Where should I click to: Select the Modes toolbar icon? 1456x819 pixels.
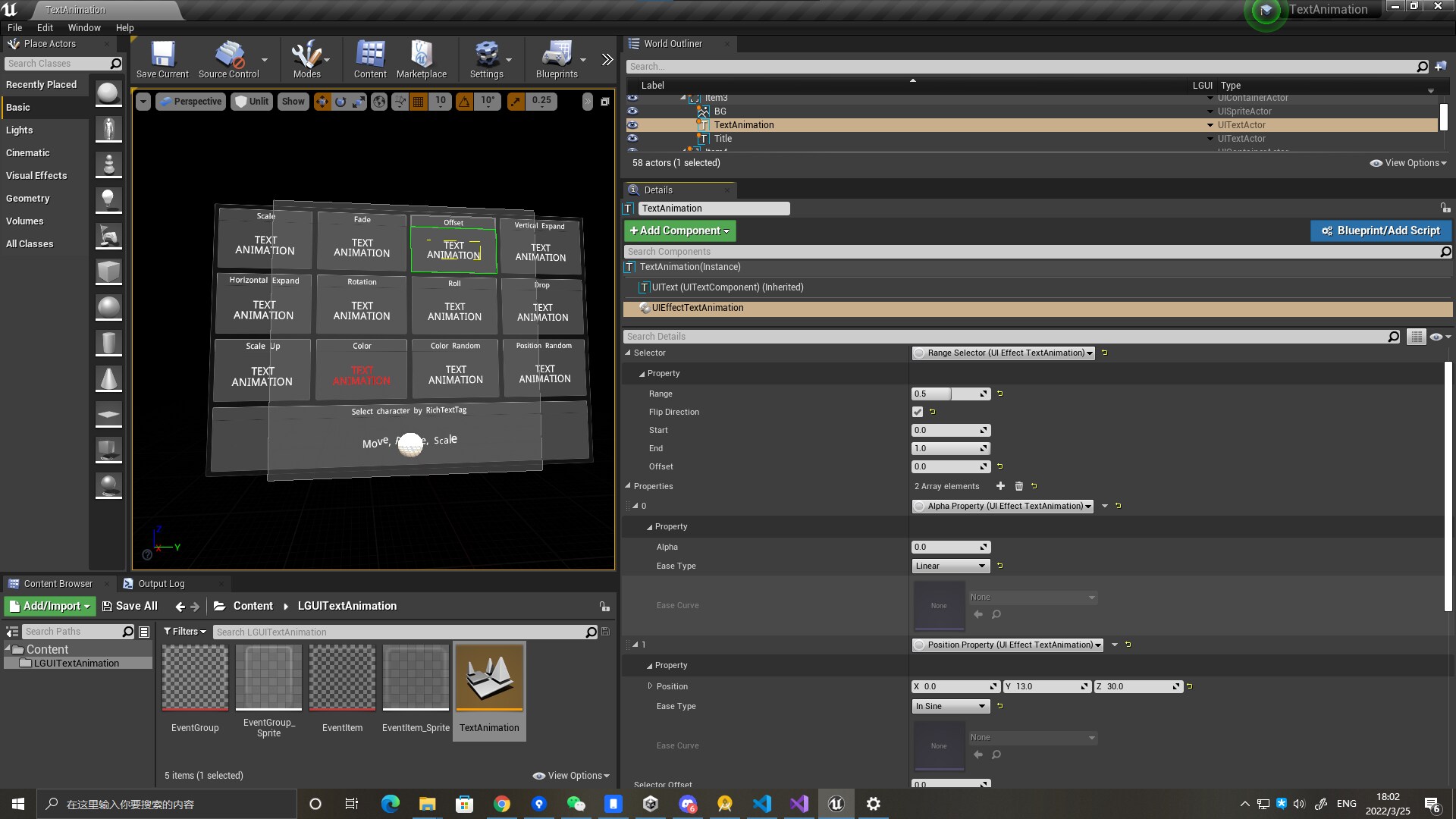[x=307, y=59]
